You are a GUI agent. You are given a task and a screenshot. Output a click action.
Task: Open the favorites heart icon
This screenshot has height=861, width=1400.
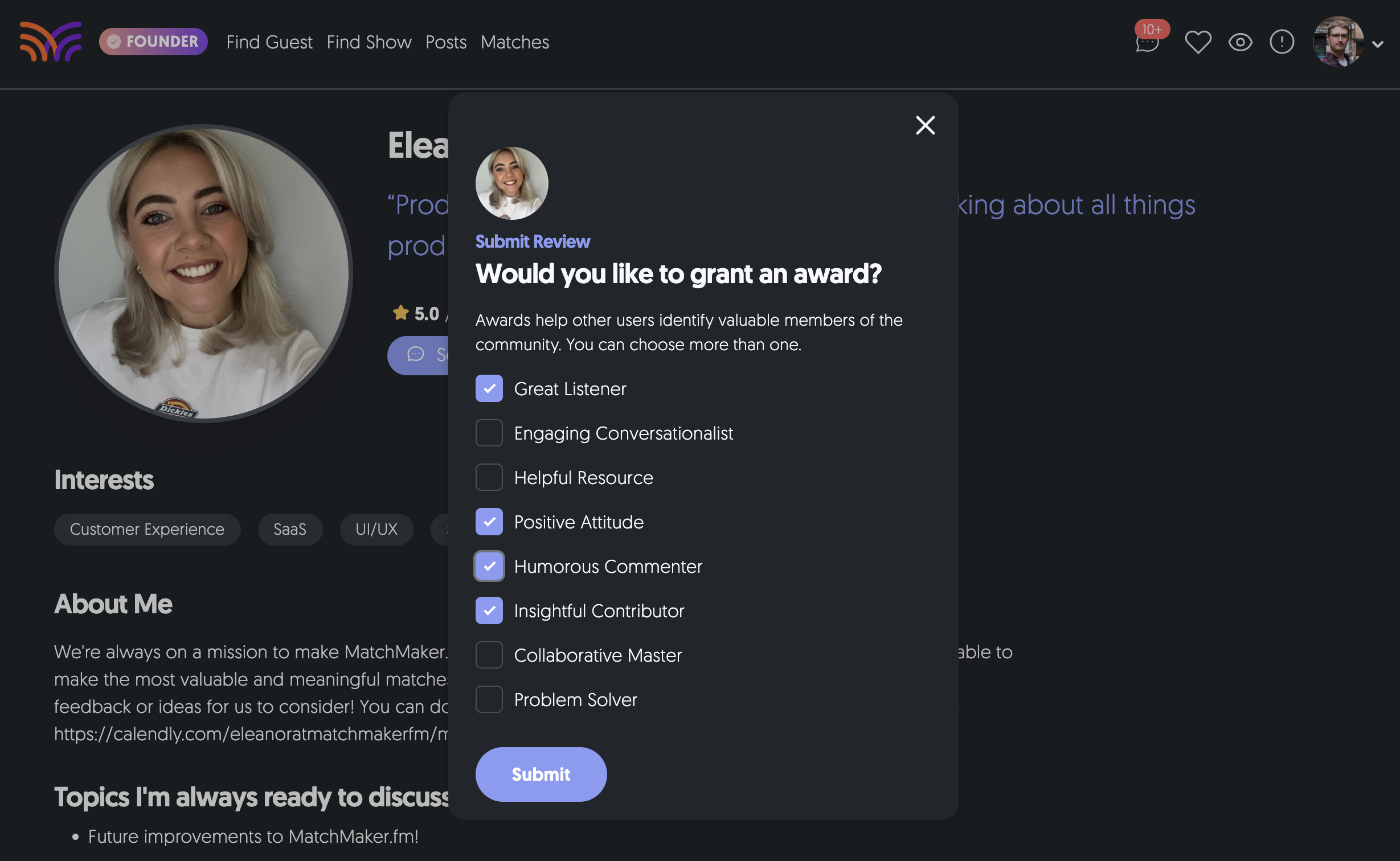(1198, 42)
